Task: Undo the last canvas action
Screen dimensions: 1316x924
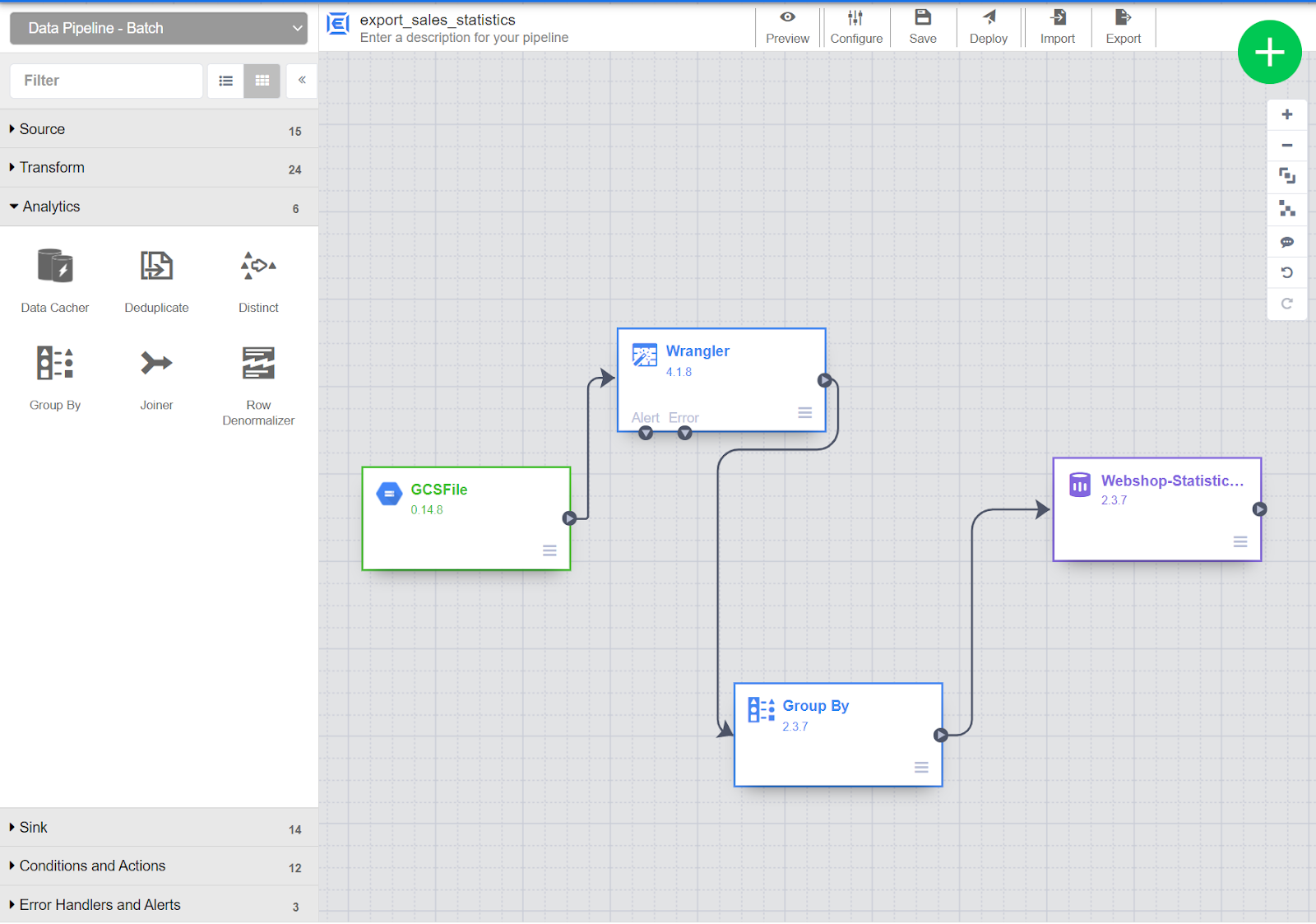Action: coord(1287,272)
